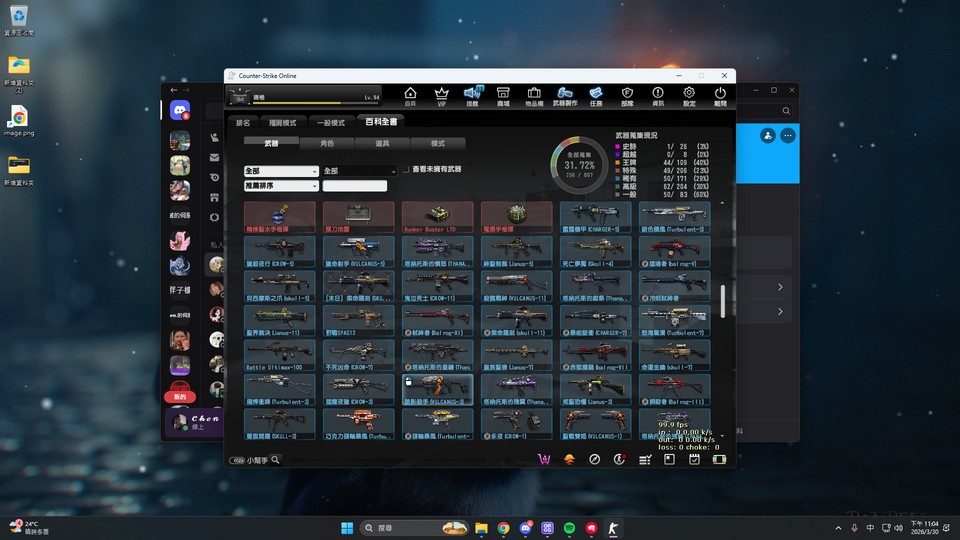Switch to the 排名 tab
Viewport: 960px width, 540px height.
click(243, 123)
